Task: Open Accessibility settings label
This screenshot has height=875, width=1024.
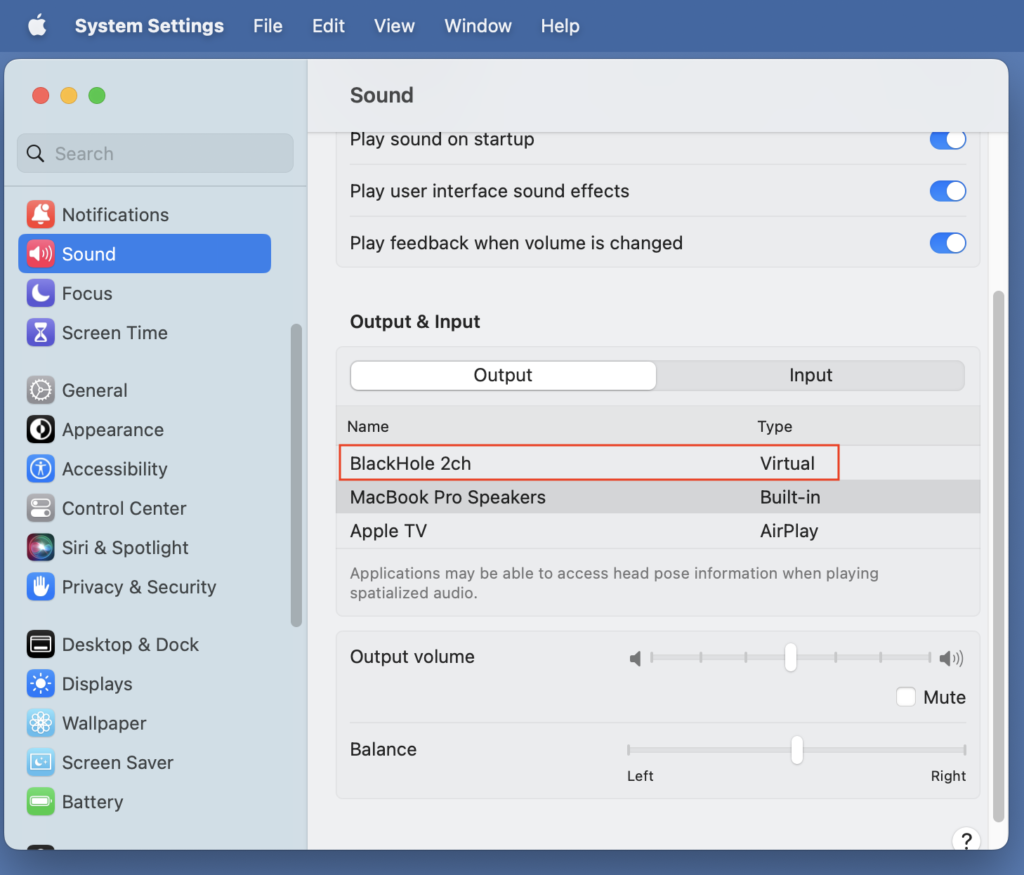Action: pos(115,469)
